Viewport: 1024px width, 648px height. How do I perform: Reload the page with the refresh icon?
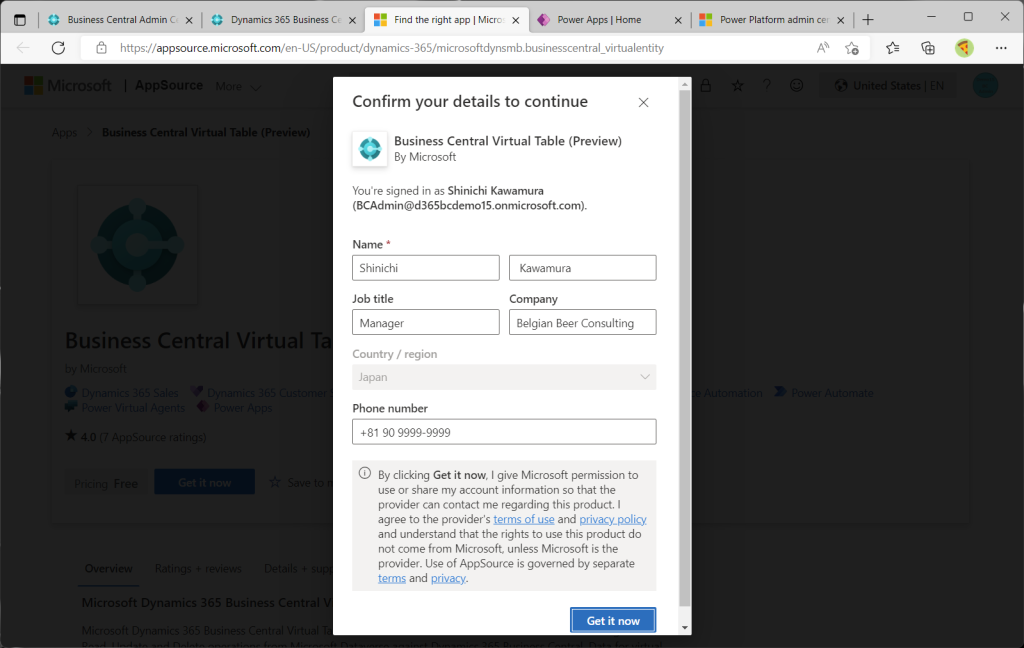point(58,48)
